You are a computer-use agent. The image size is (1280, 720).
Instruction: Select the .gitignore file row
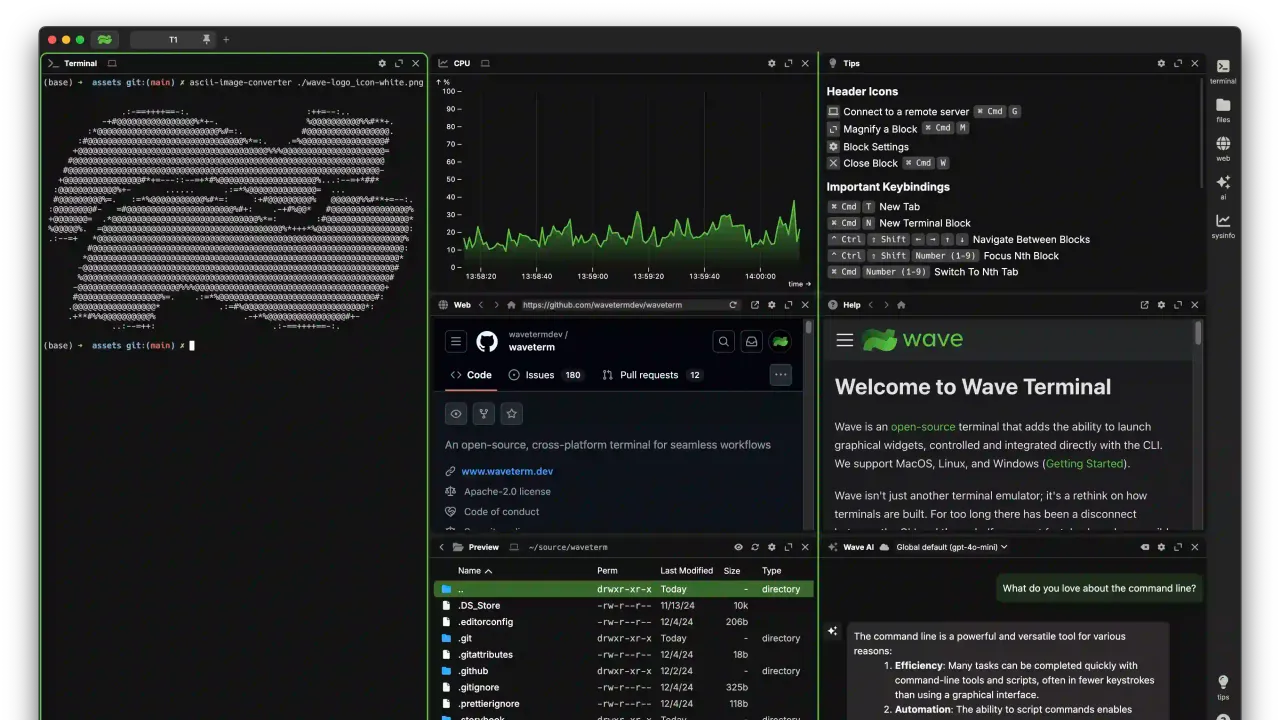click(x=624, y=687)
